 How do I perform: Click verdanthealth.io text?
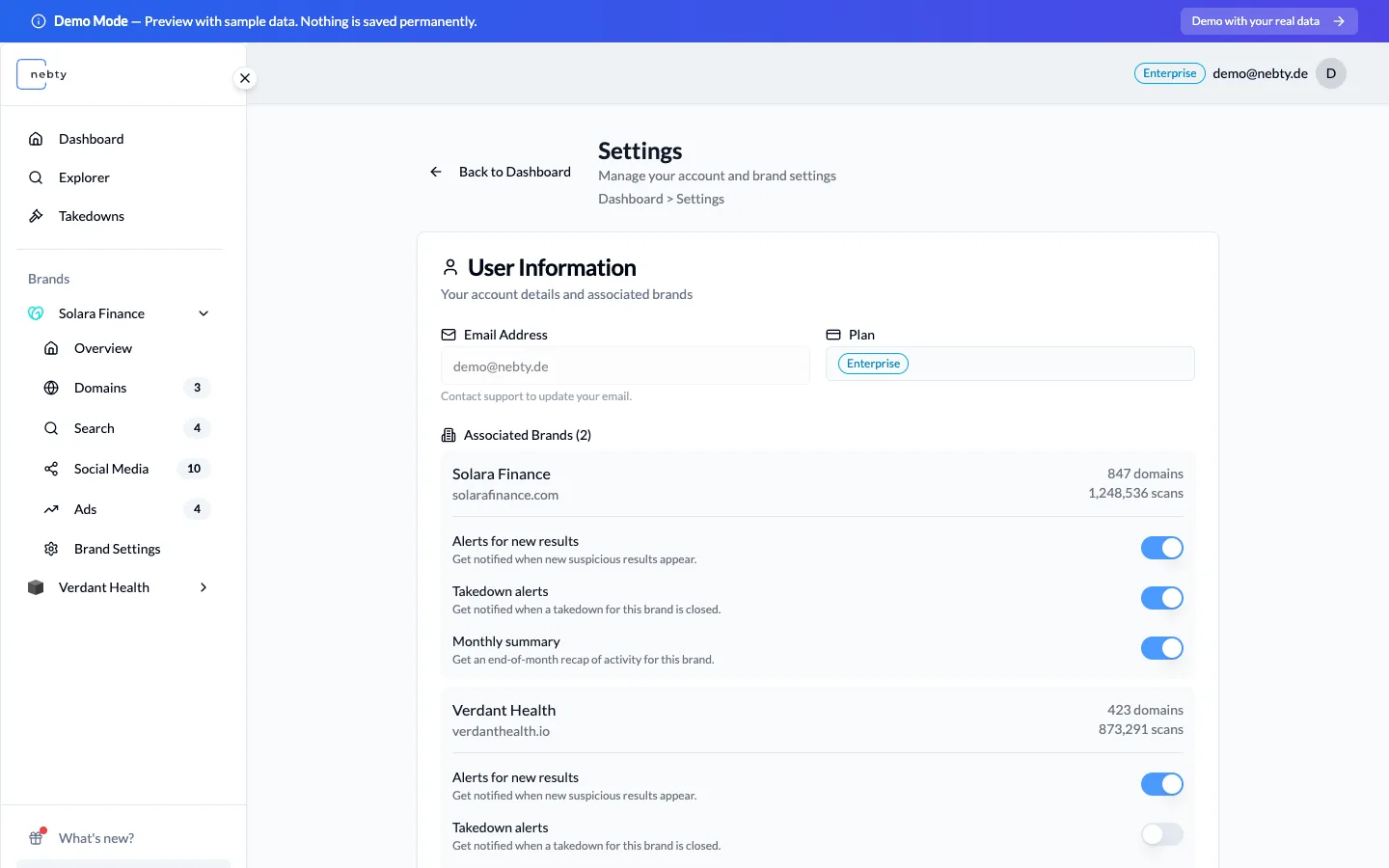pyautogui.click(x=501, y=731)
